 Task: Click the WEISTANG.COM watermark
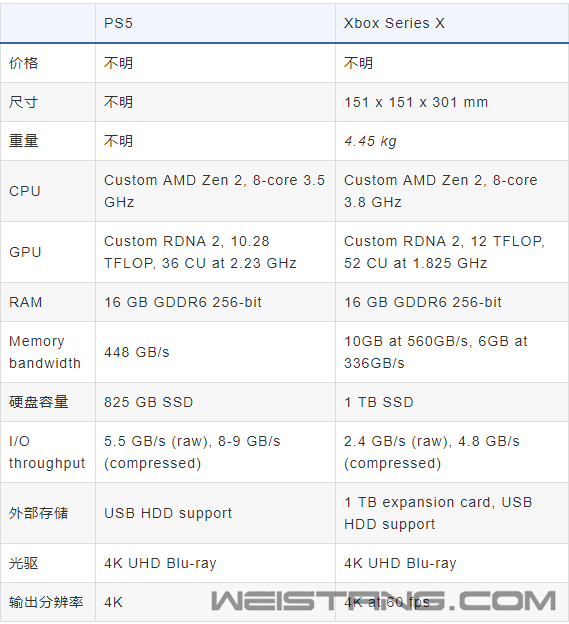click(383, 601)
